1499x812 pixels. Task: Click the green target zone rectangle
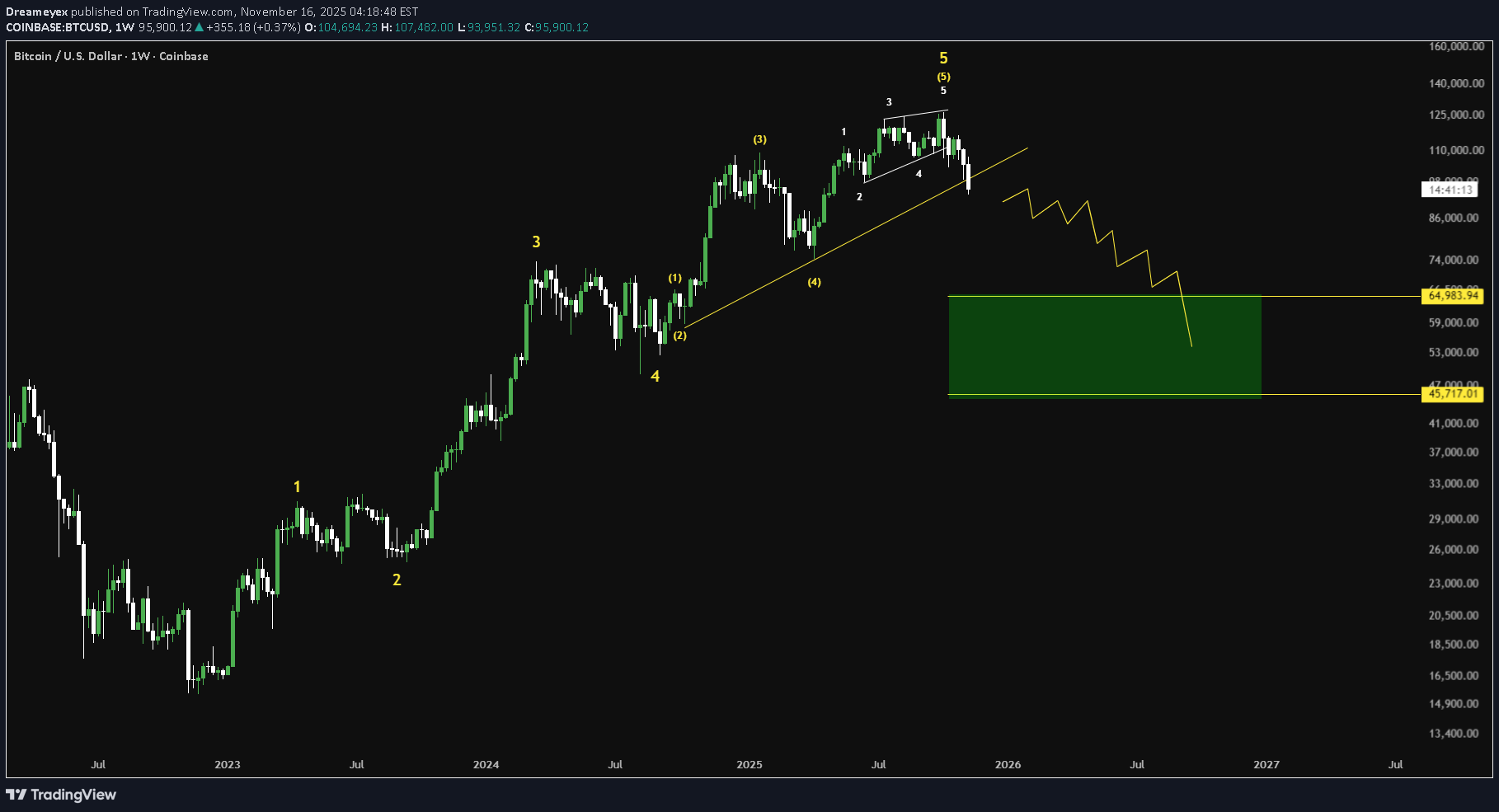[x=1105, y=346]
